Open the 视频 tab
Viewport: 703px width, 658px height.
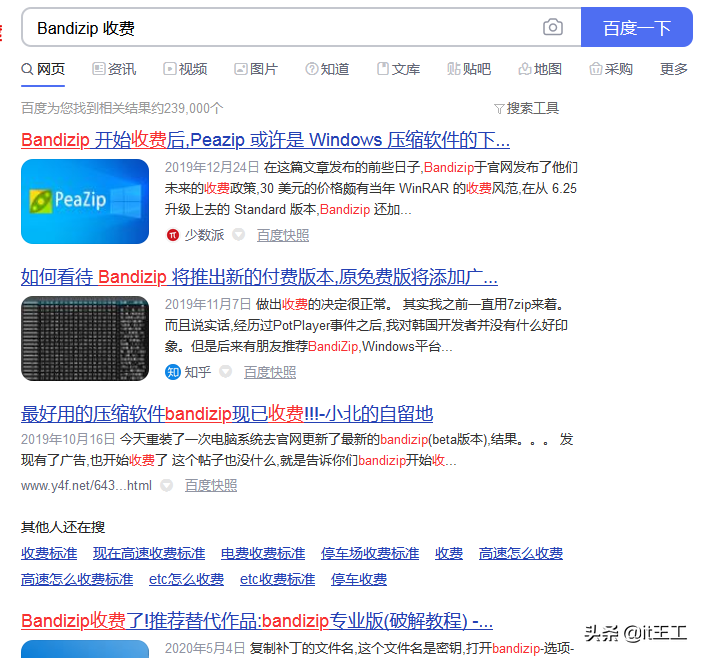tap(185, 69)
